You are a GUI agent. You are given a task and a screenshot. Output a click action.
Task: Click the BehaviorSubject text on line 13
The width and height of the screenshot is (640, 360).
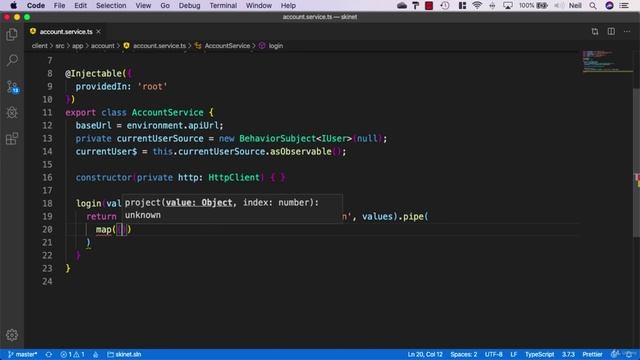(278, 138)
